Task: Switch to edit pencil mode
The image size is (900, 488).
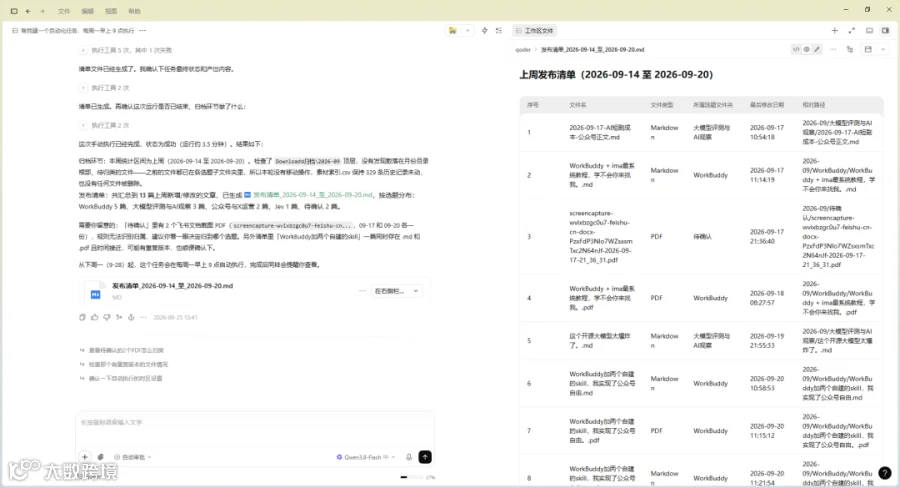Action: tap(817, 49)
